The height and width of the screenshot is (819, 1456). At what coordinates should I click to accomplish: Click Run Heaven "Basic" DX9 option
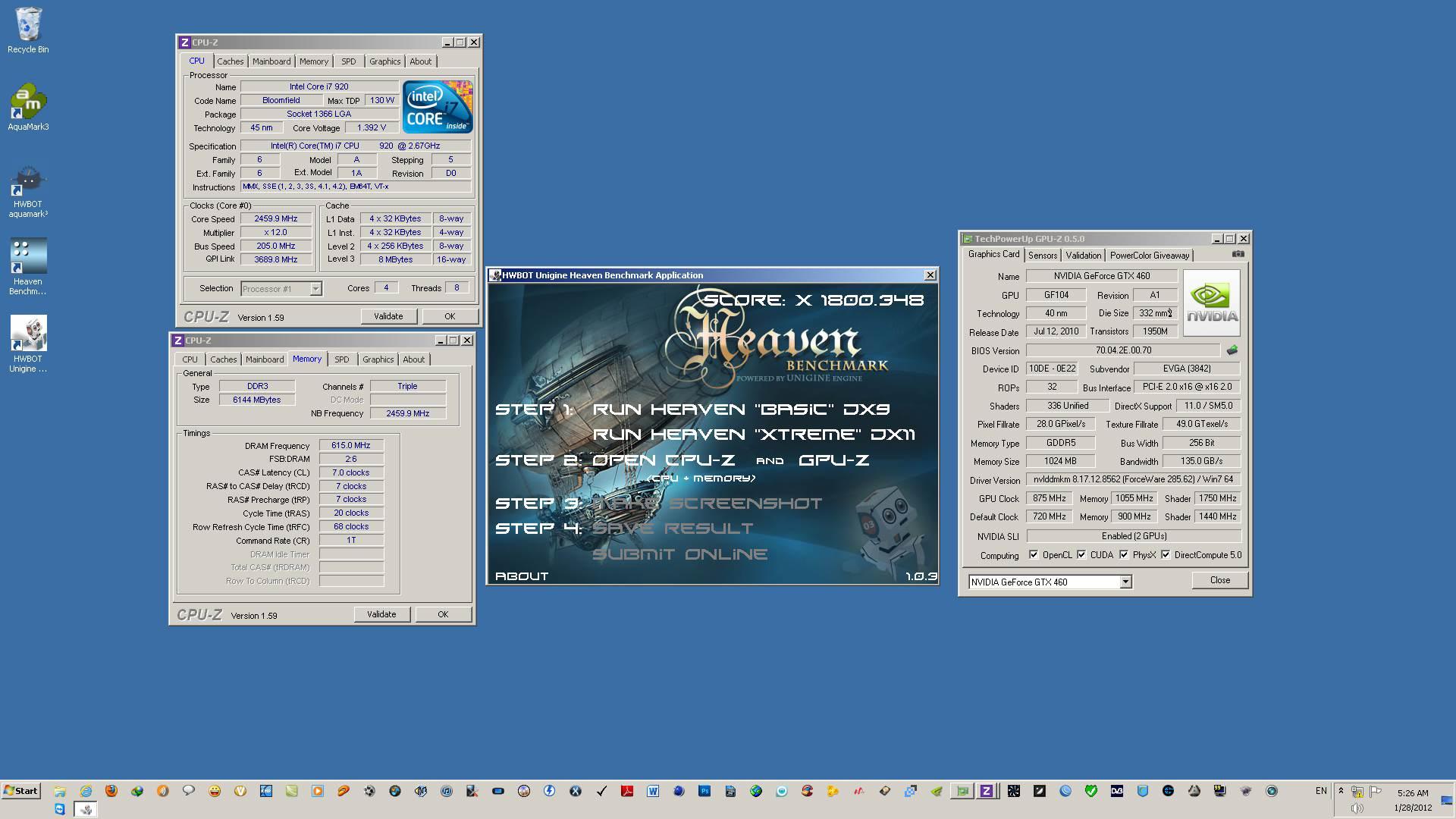741,409
